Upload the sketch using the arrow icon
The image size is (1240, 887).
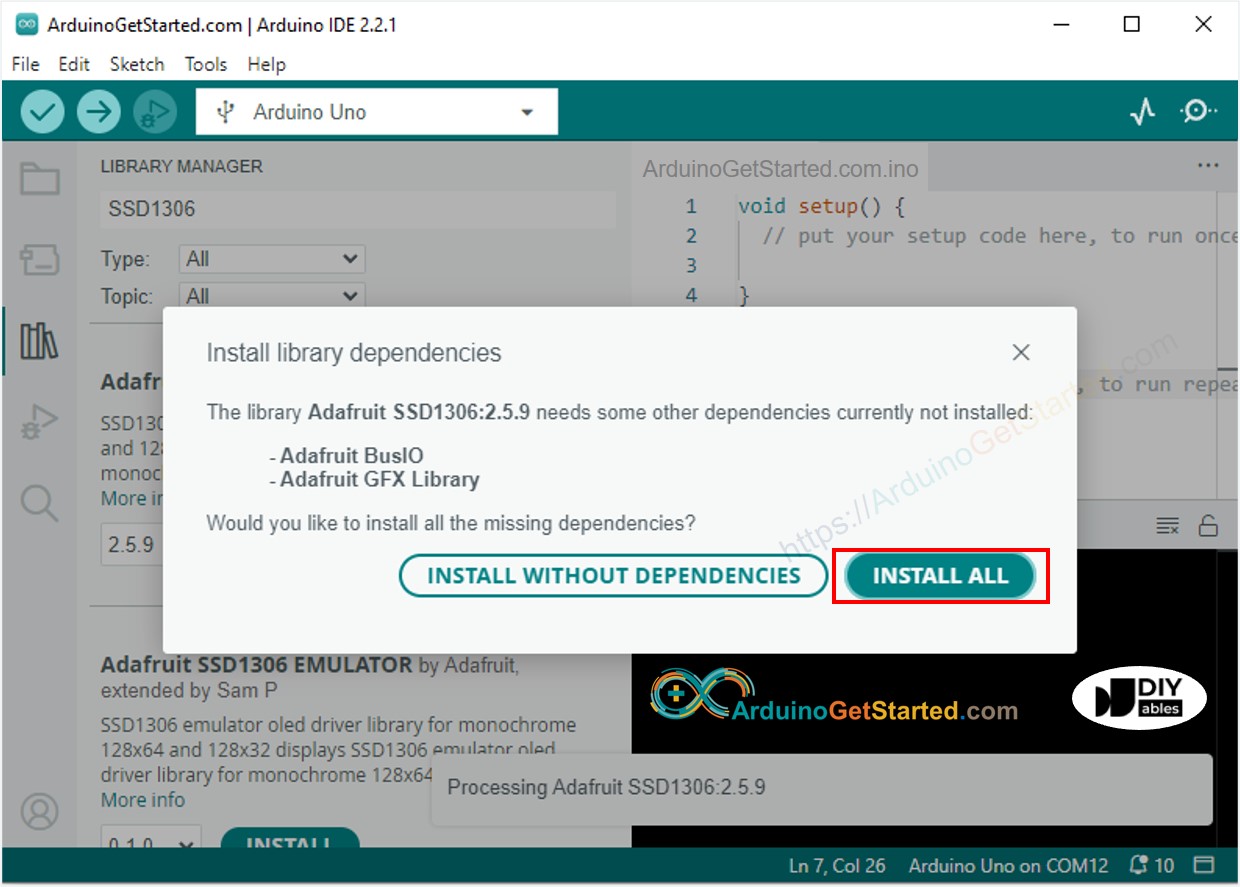98,111
